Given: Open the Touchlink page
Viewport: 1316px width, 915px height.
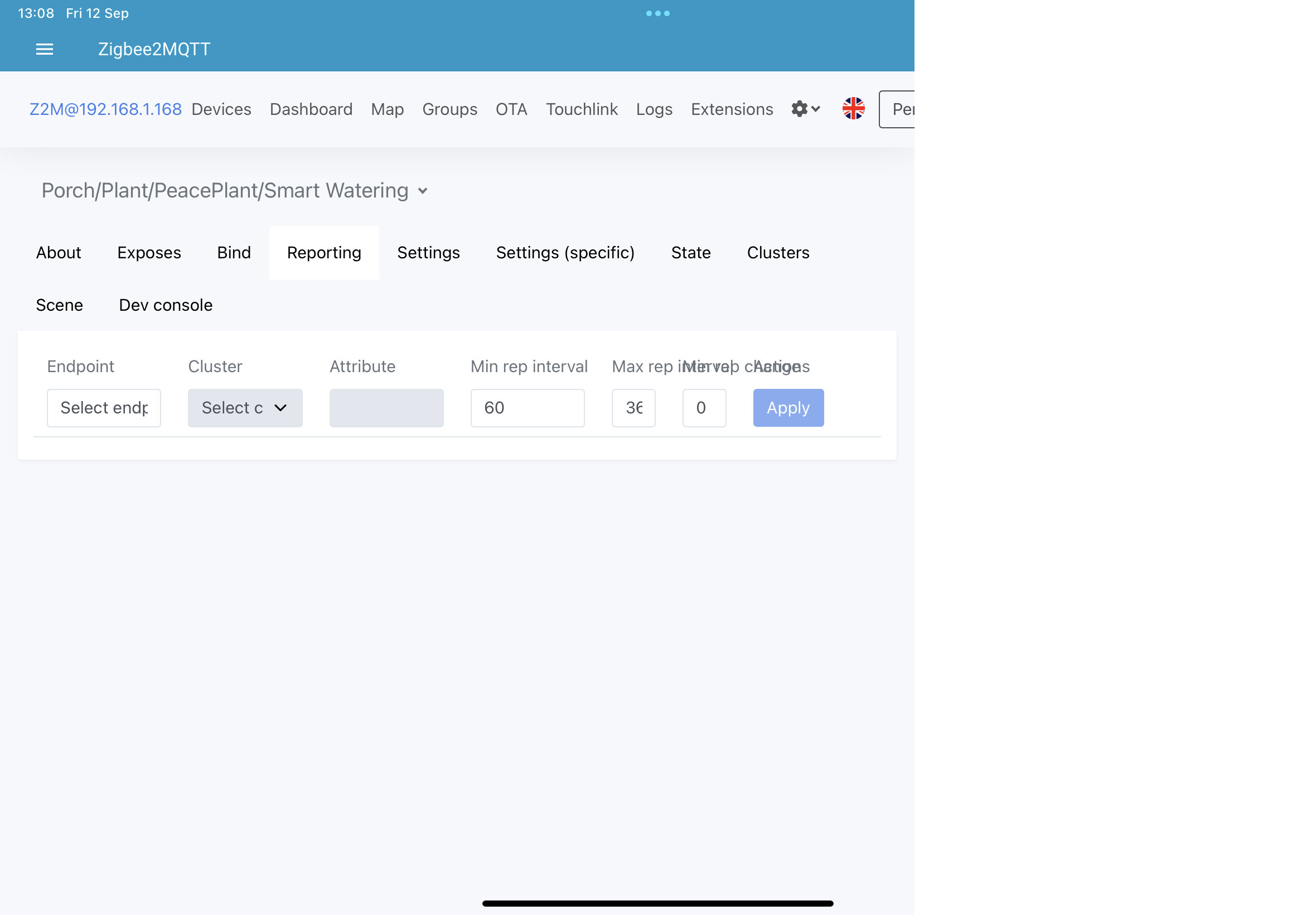Looking at the screenshot, I should [x=582, y=109].
